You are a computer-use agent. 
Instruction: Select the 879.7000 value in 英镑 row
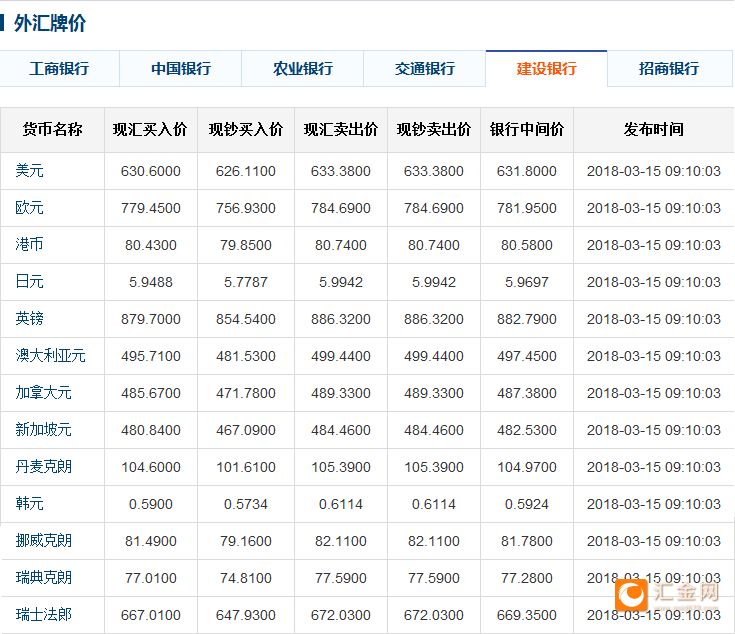150,319
